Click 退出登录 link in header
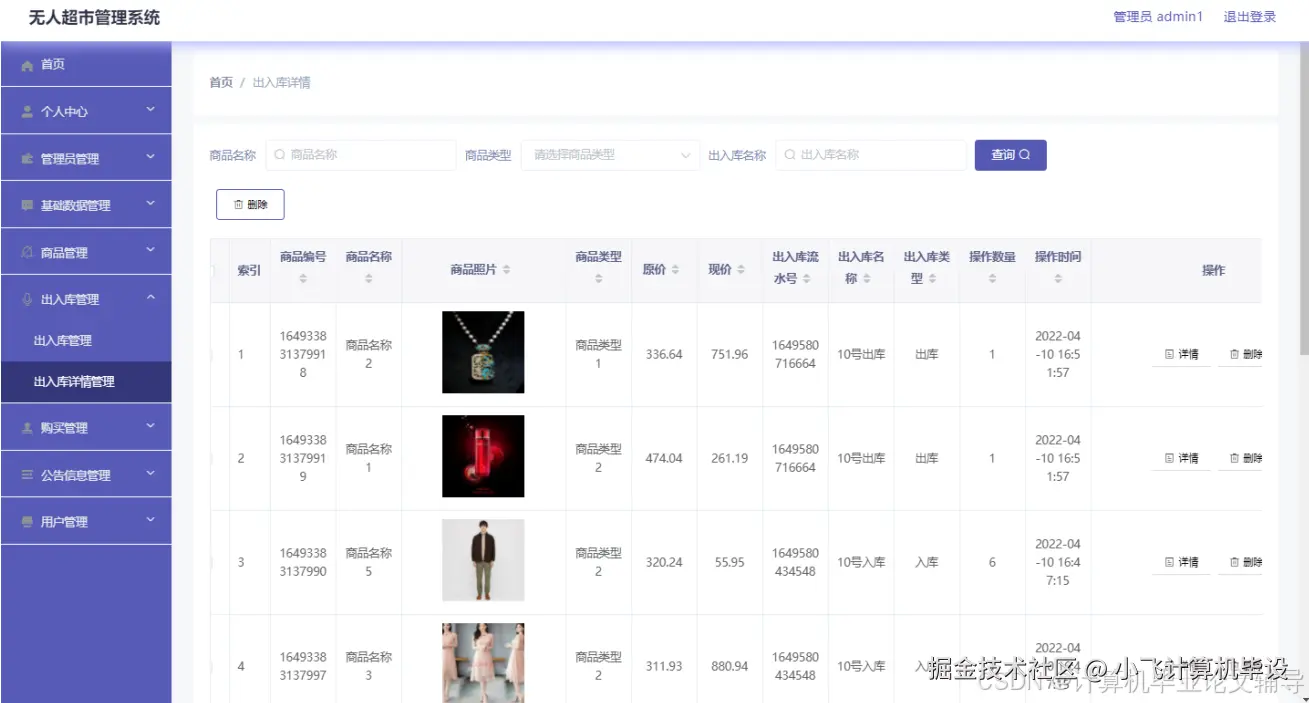 click(x=1250, y=17)
